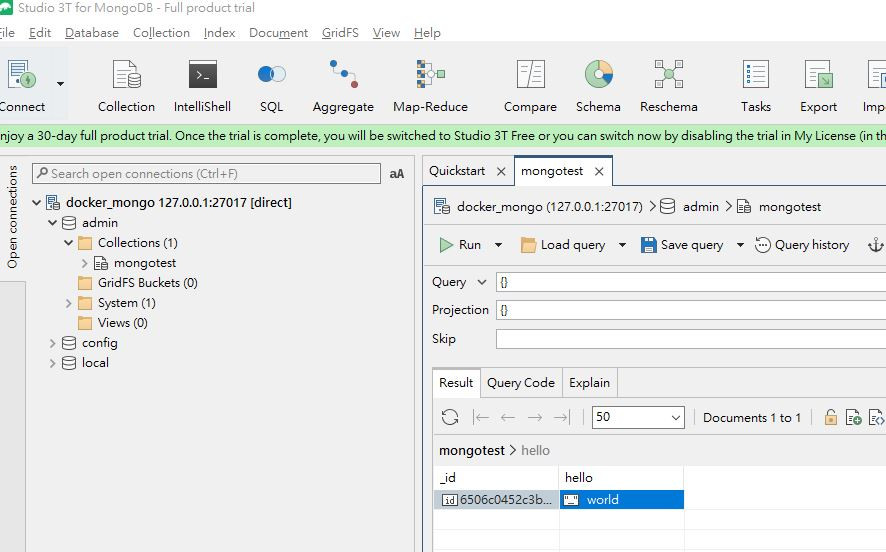The image size is (886, 552).
Task: Open the Connect dropdown arrow
Action: pos(60,84)
